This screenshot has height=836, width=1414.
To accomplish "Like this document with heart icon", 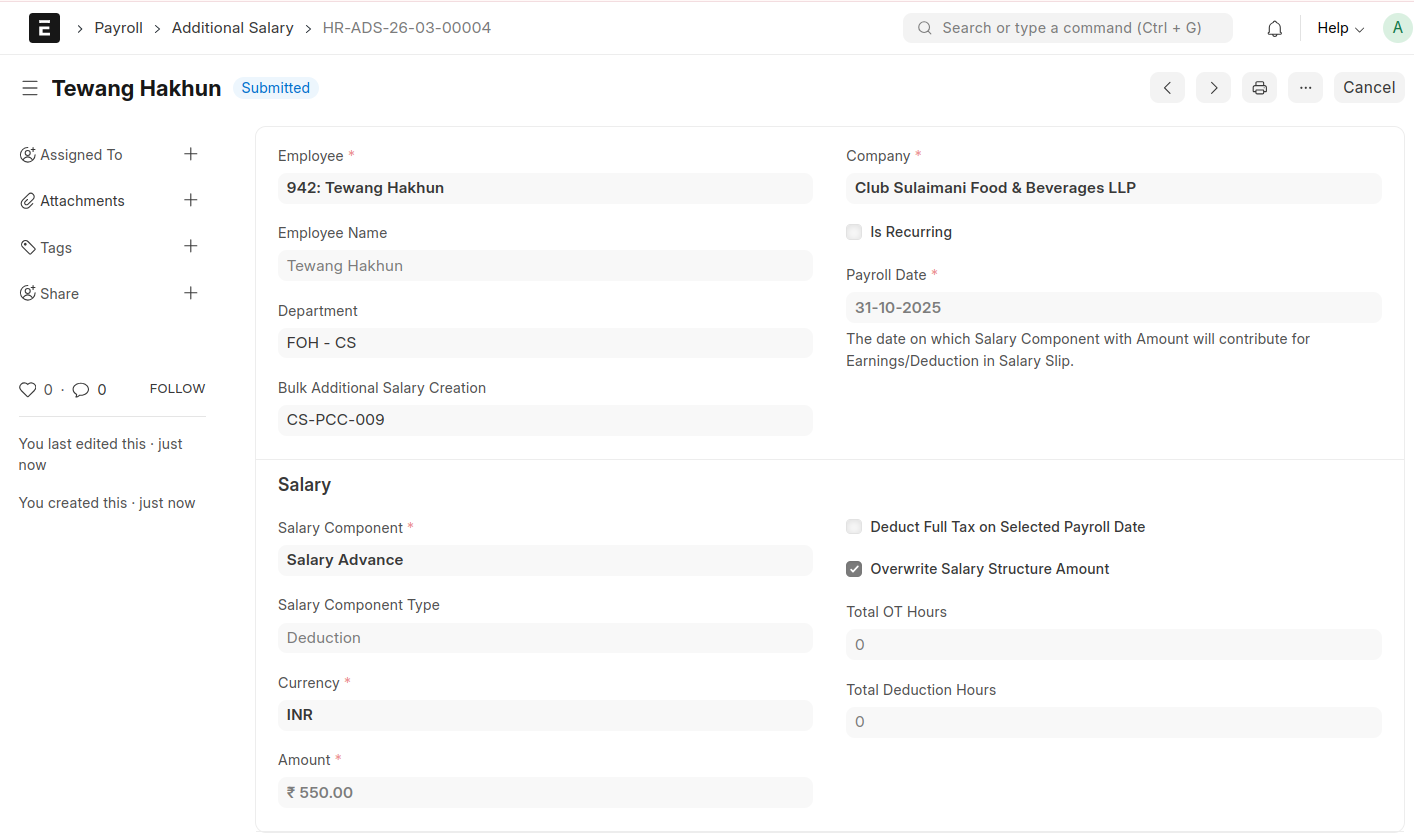I will coord(28,390).
